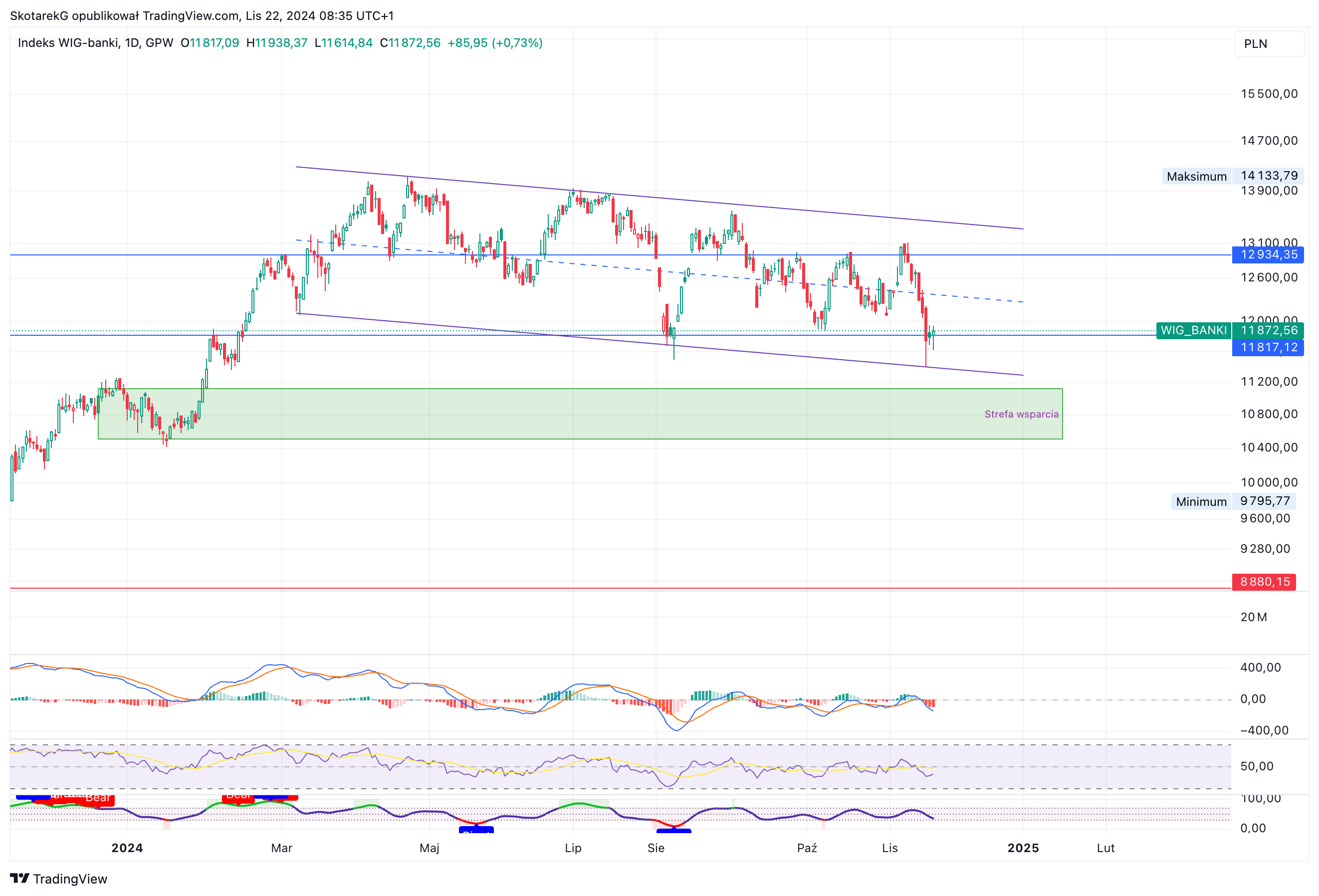Viewport: 1319px width, 896px height.
Task: Click the change value +85,95 (+0,73%)
Action: (495, 43)
